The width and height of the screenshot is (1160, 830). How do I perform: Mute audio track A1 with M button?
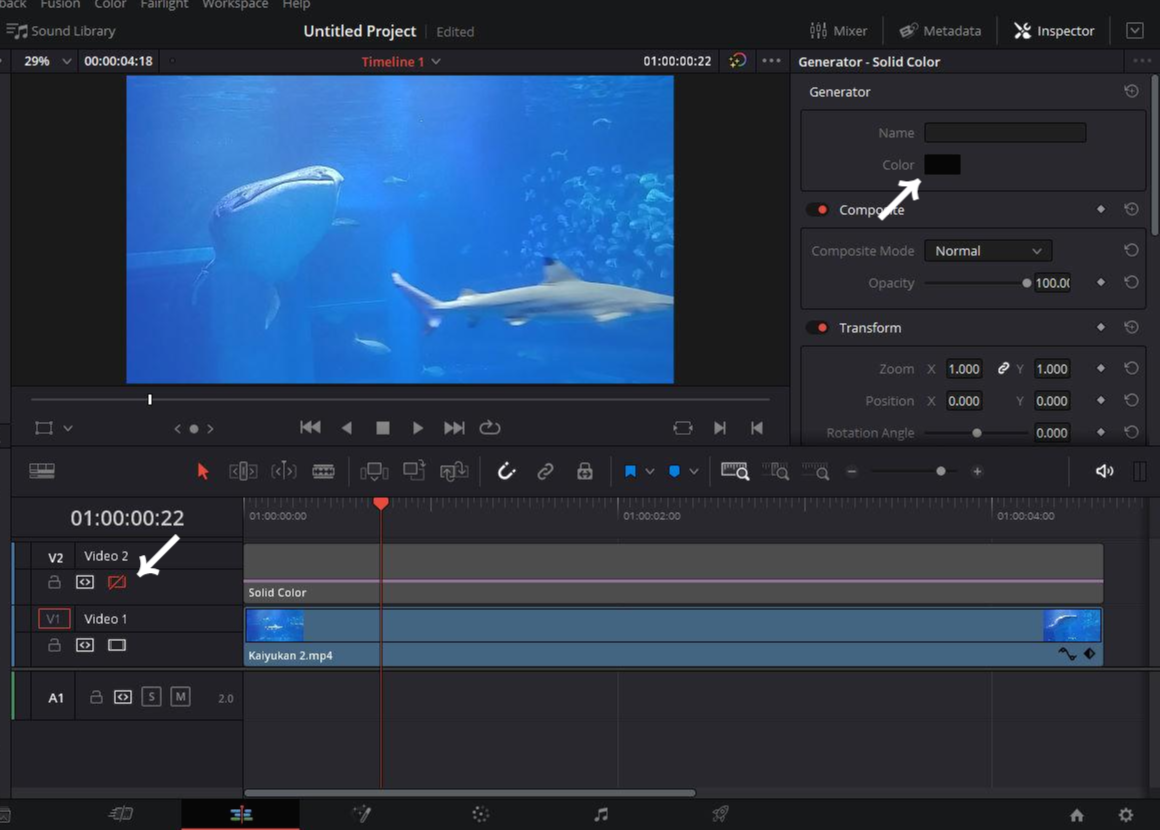(181, 697)
